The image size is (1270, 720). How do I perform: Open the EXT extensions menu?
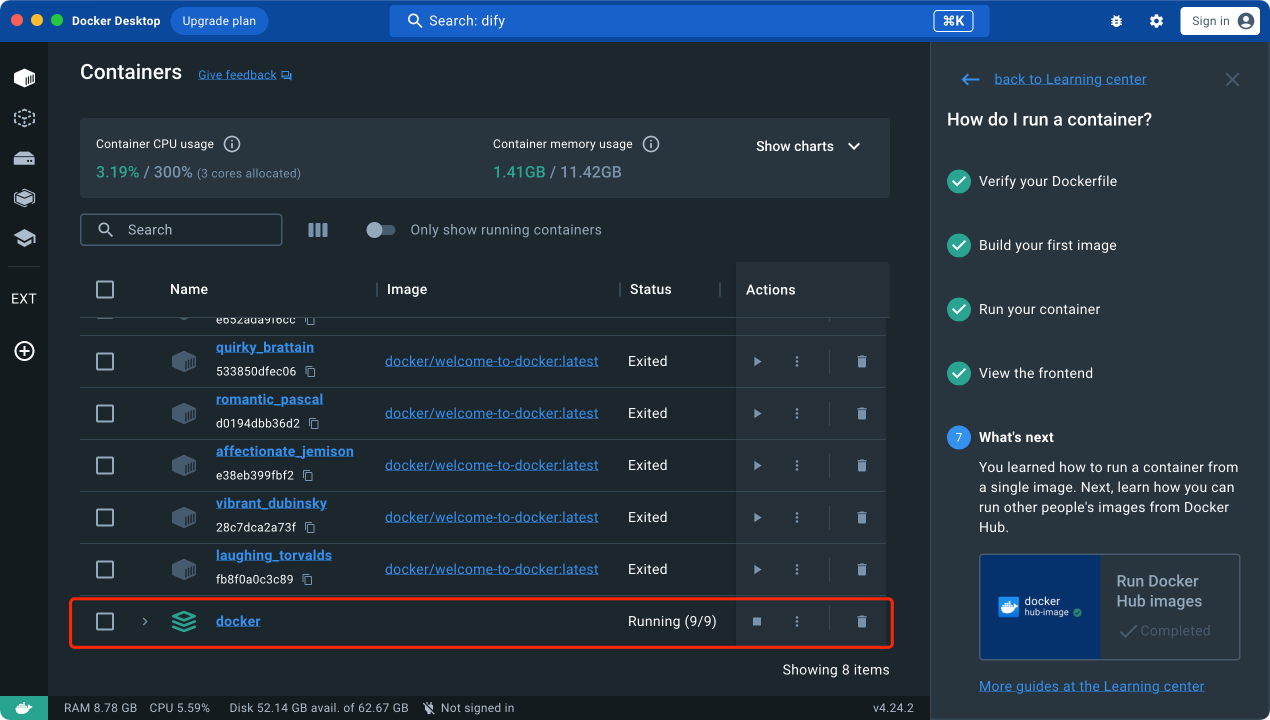pyautogui.click(x=24, y=298)
